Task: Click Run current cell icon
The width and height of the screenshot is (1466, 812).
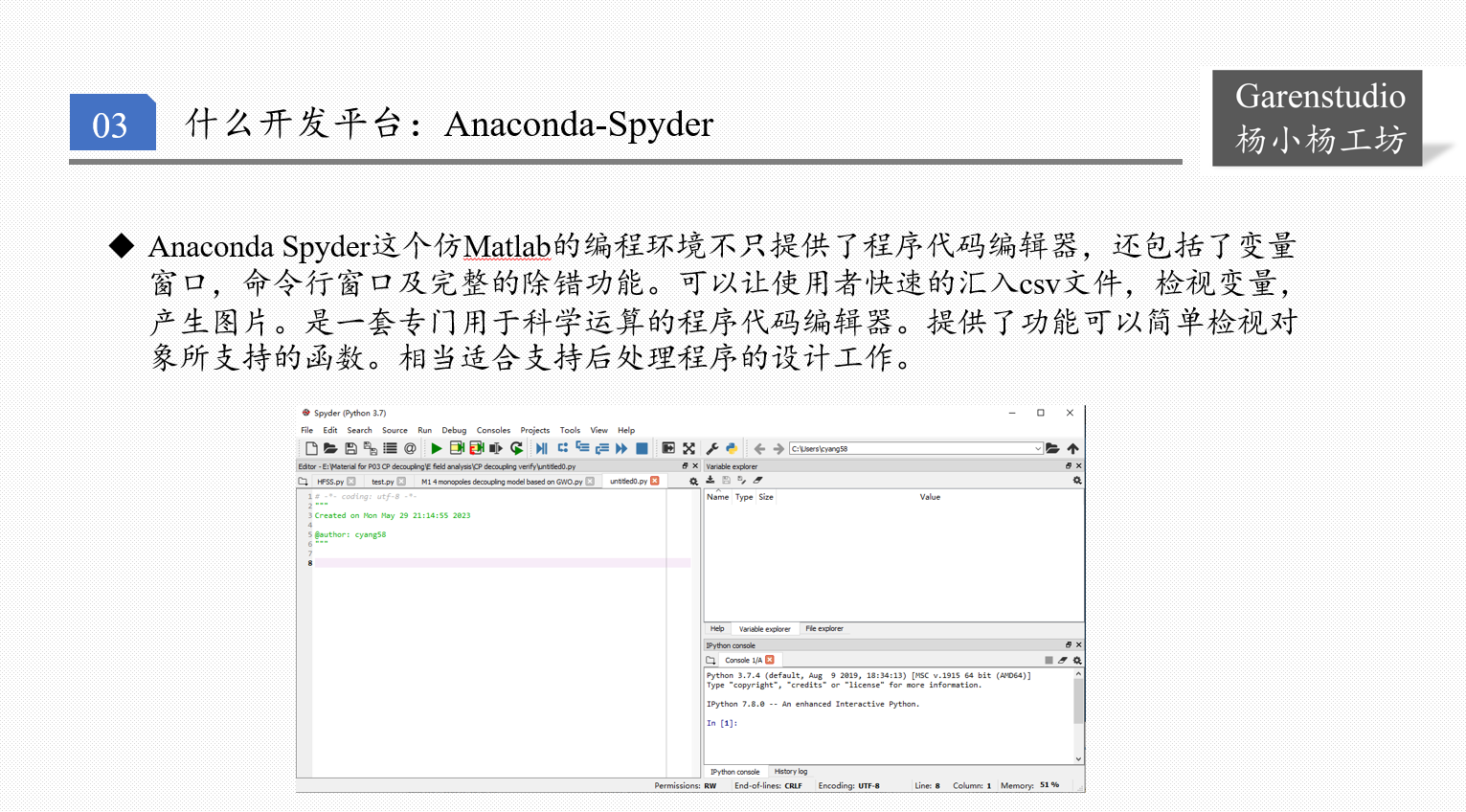Action: pos(457,448)
